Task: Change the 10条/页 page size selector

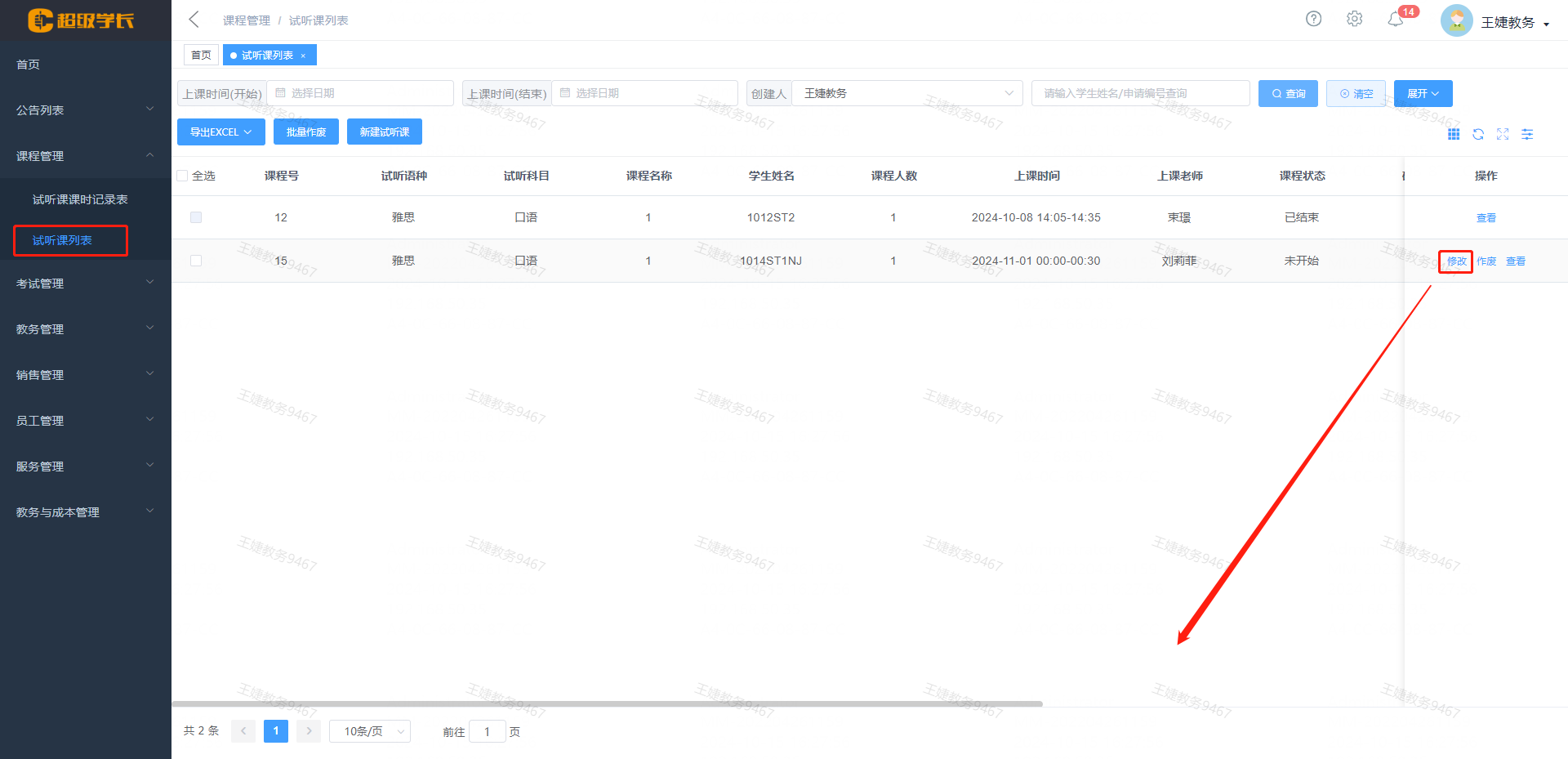Action: click(x=369, y=731)
